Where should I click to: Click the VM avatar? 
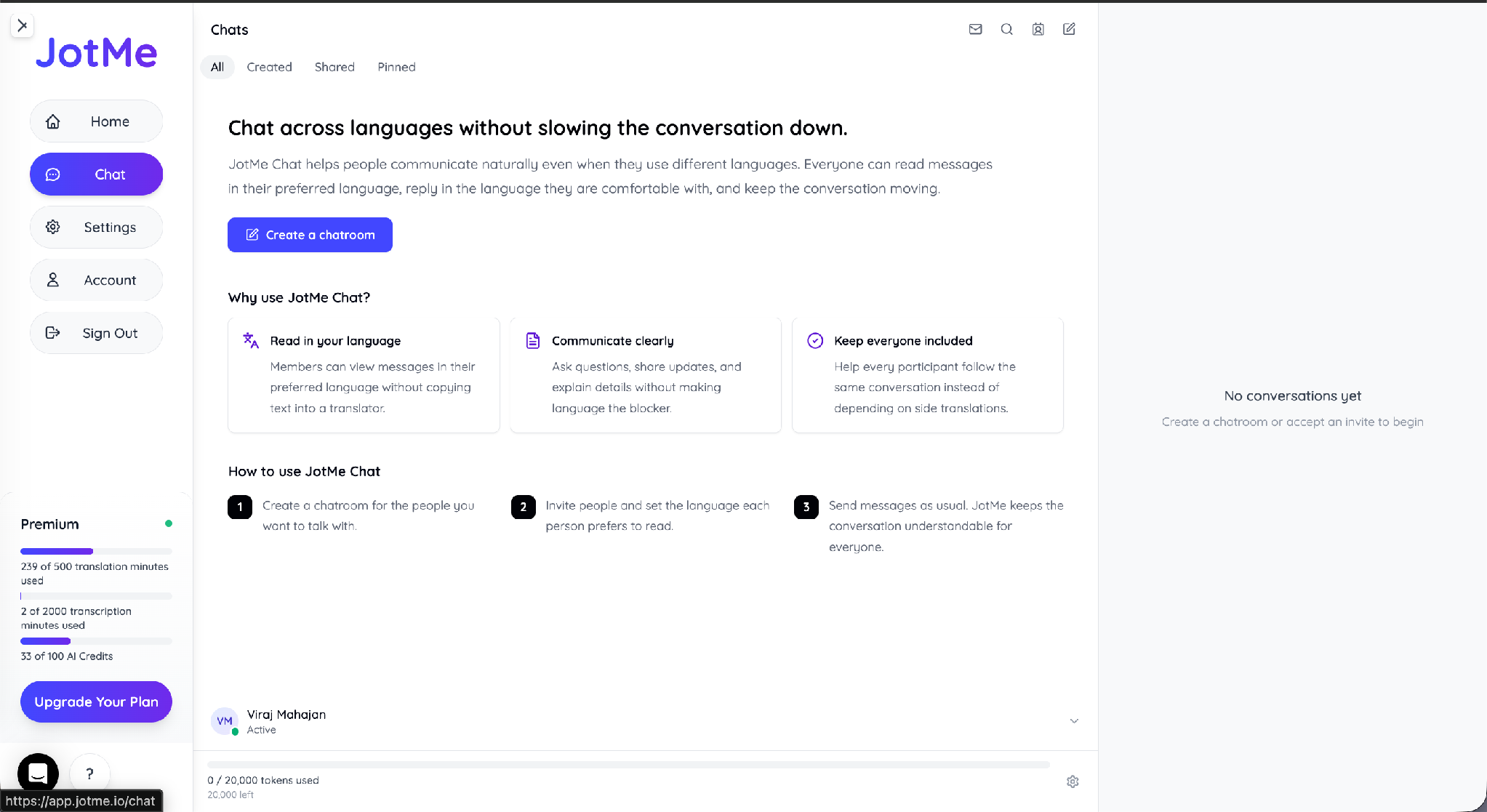point(225,721)
